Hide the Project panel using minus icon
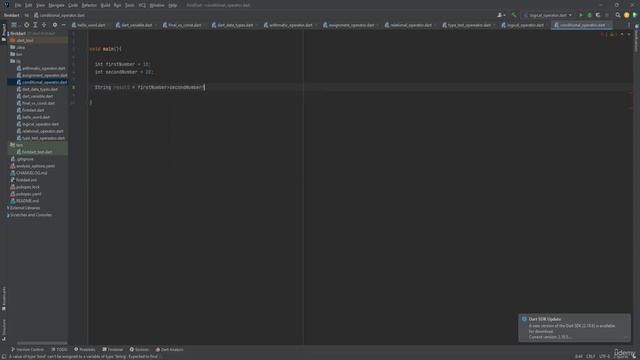Screen dimensions: 640x360 pyautogui.click(x=64, y=25)
